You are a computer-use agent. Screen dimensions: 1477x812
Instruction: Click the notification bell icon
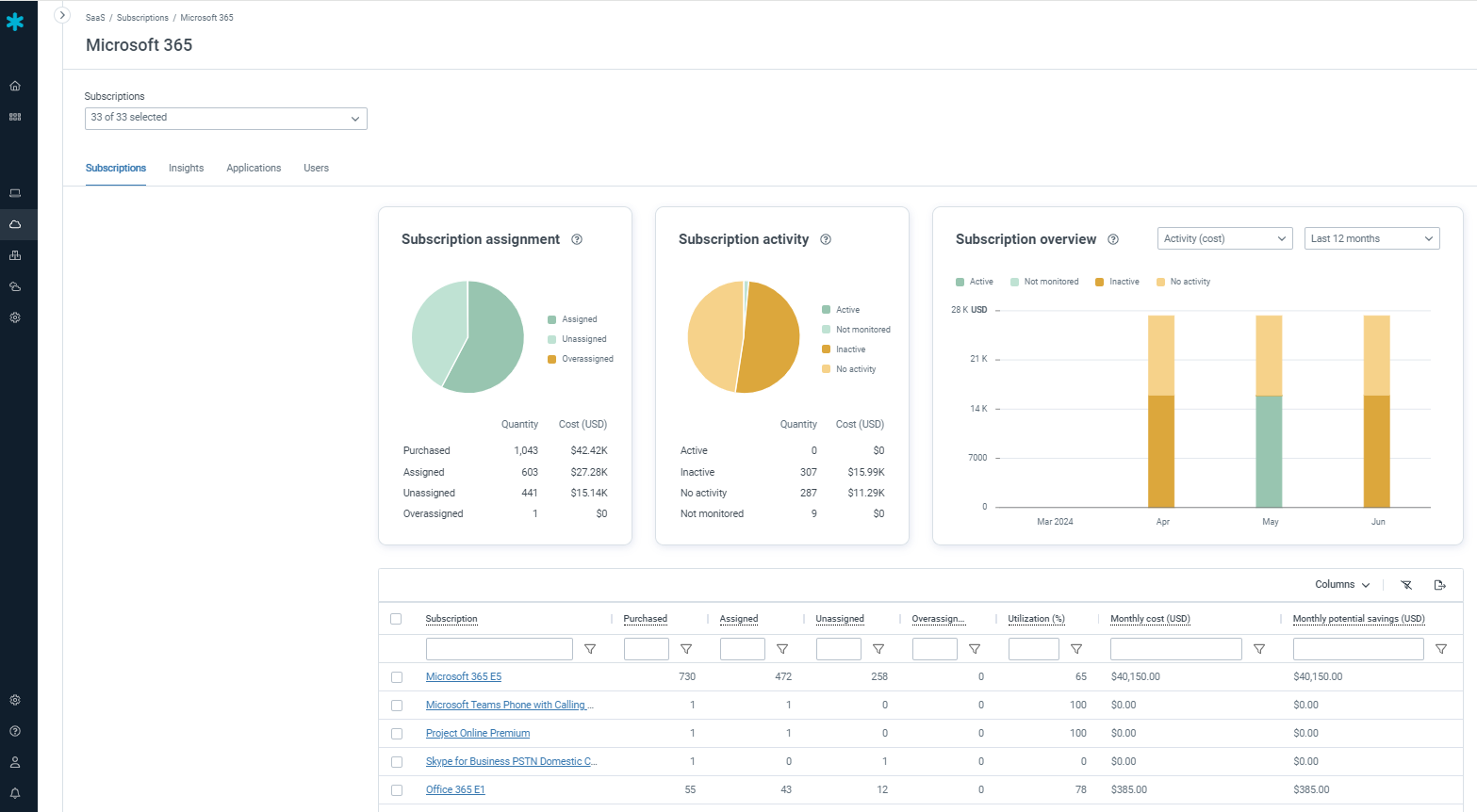pos(15,793)
